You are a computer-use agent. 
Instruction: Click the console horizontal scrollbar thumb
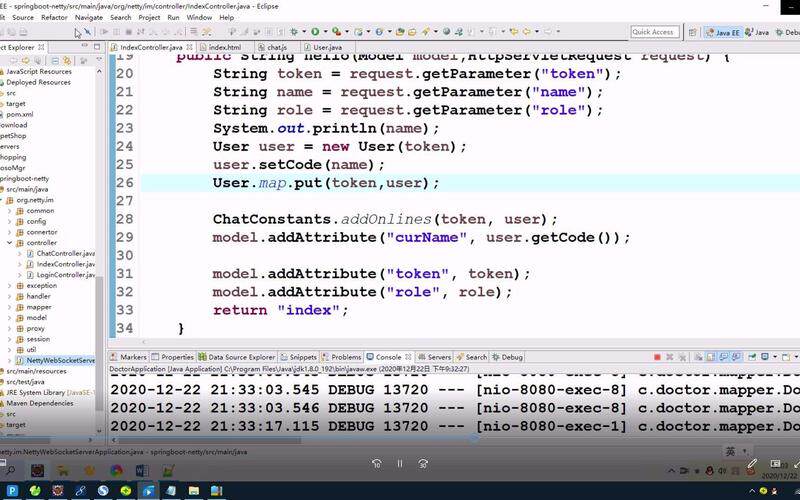tap(209, 439)
